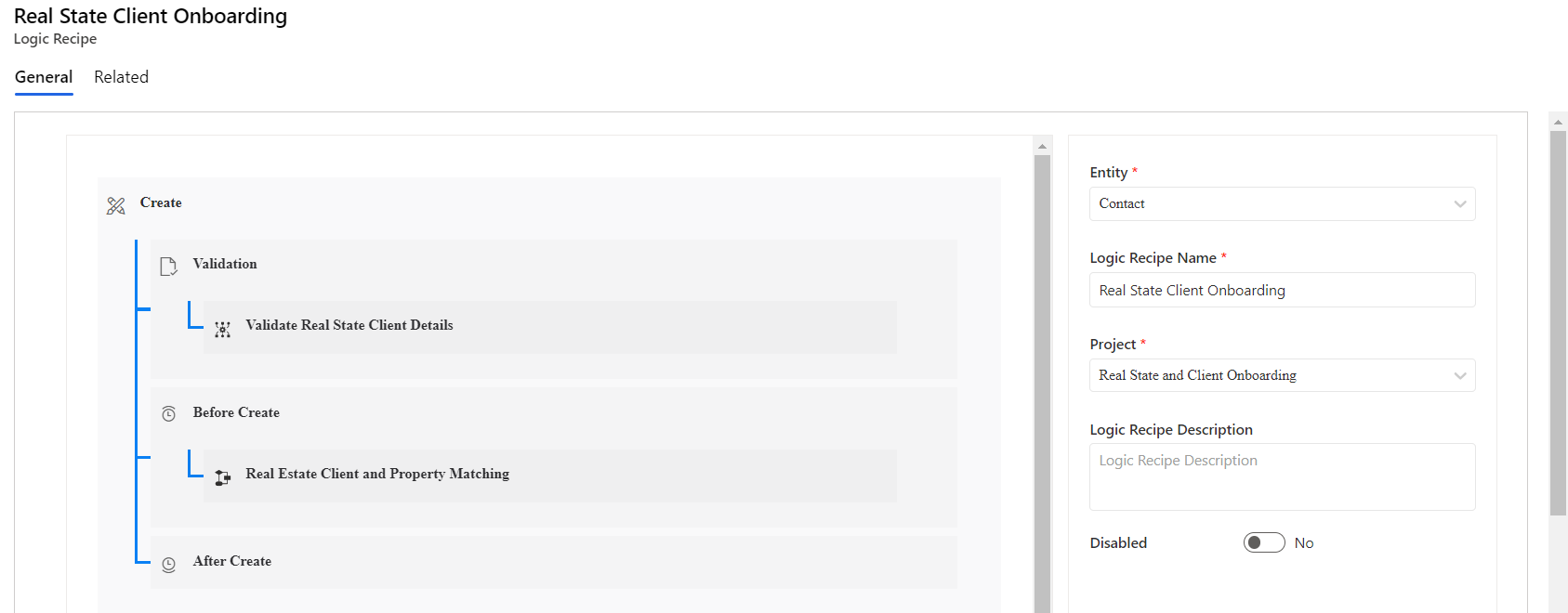
Task: Select the Validation tree node
Action: pyautogui.click(x=225, y=265)
